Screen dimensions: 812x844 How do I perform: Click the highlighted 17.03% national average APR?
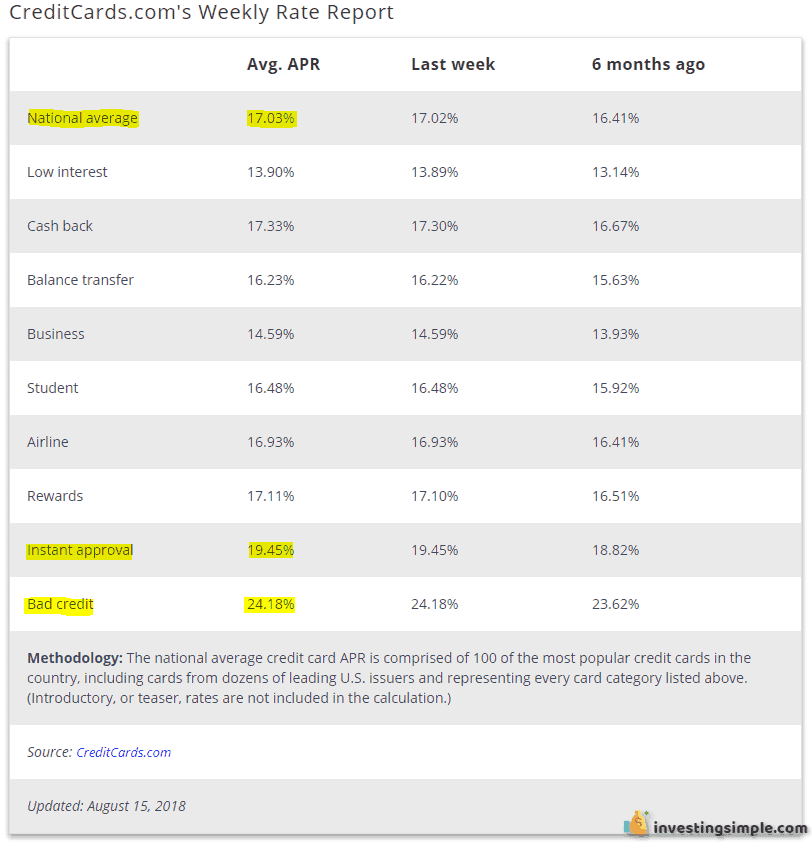point(271,118)
